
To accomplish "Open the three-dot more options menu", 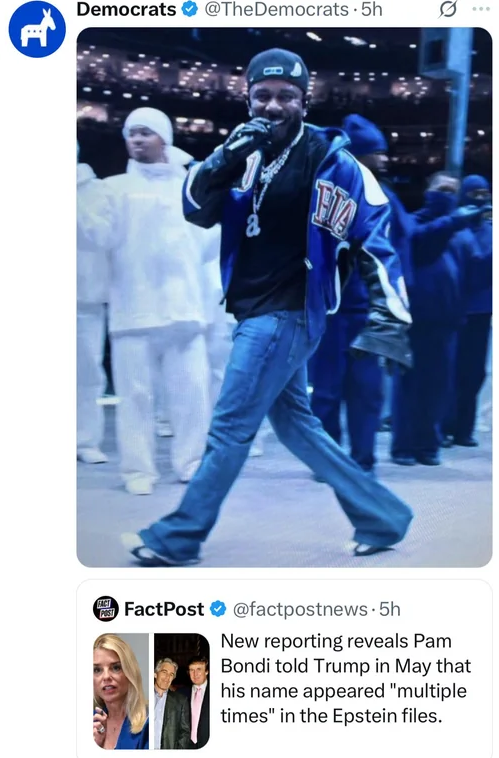I will (481, 9).
